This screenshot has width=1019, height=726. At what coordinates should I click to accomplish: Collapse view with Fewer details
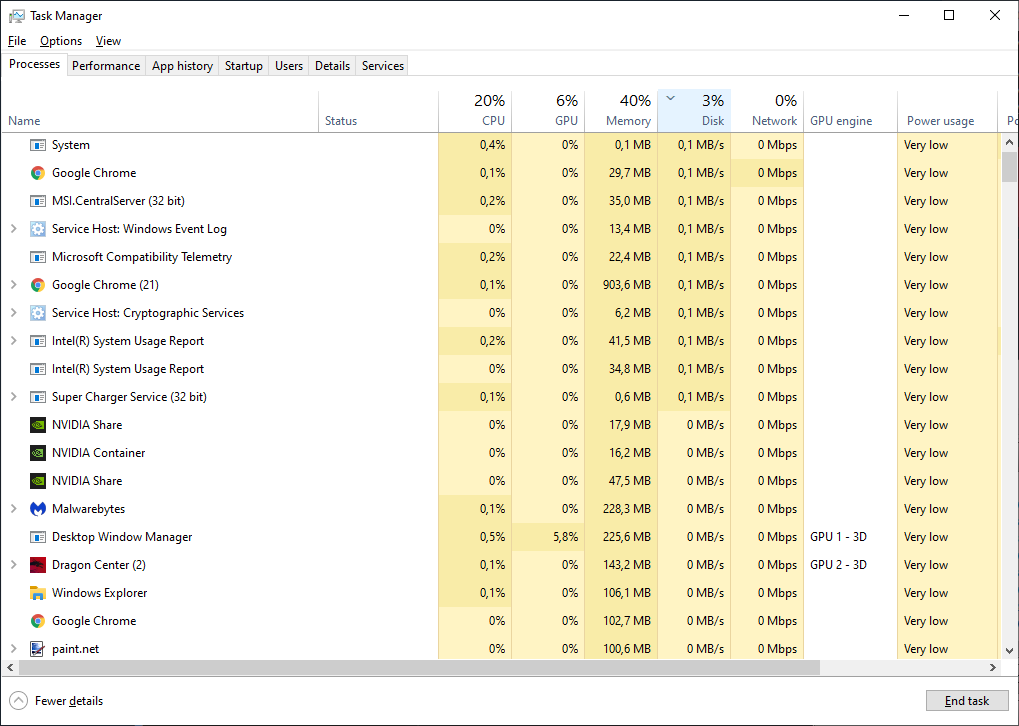57,701
